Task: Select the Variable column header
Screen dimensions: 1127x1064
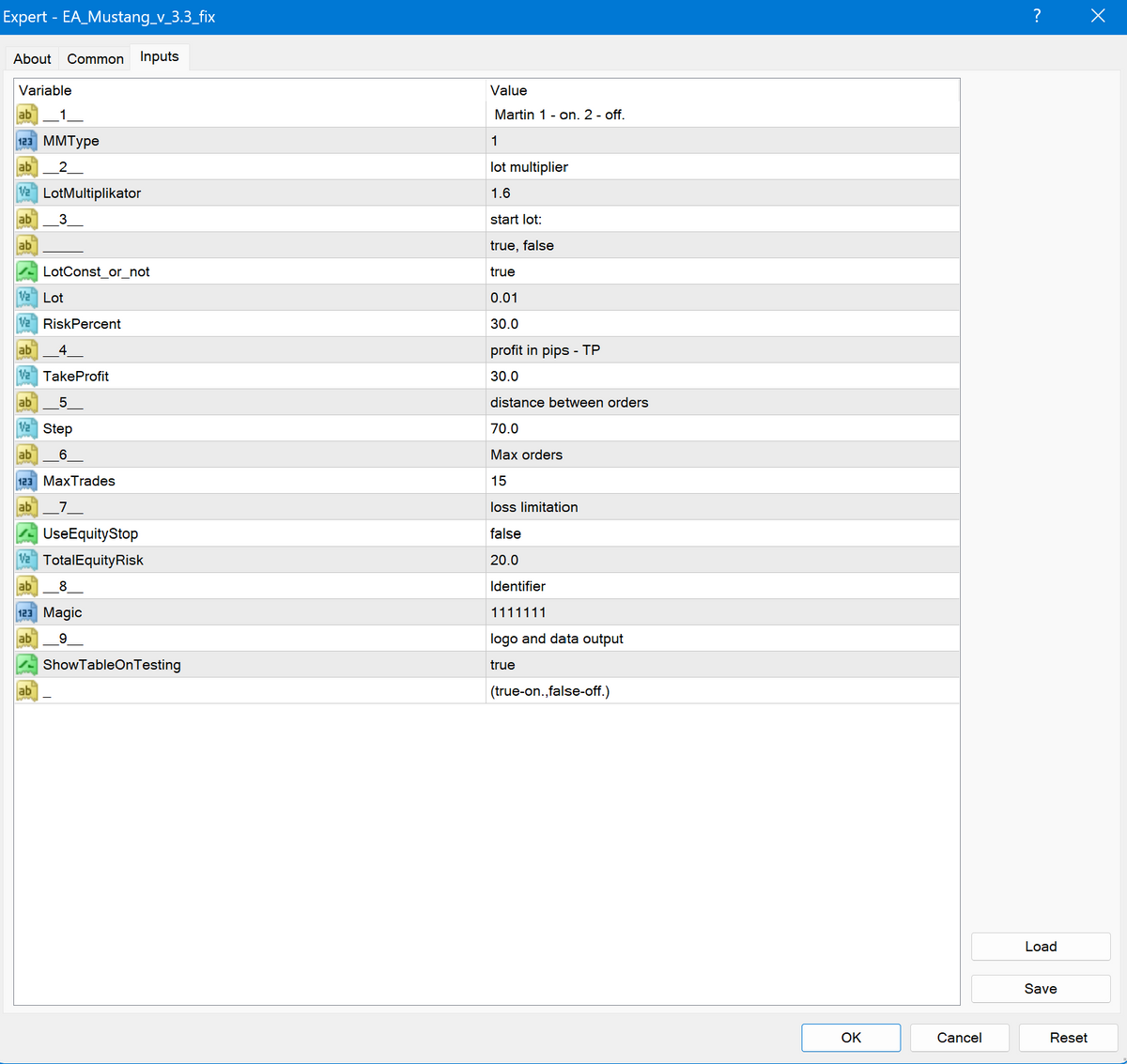Action: point(45,90)
